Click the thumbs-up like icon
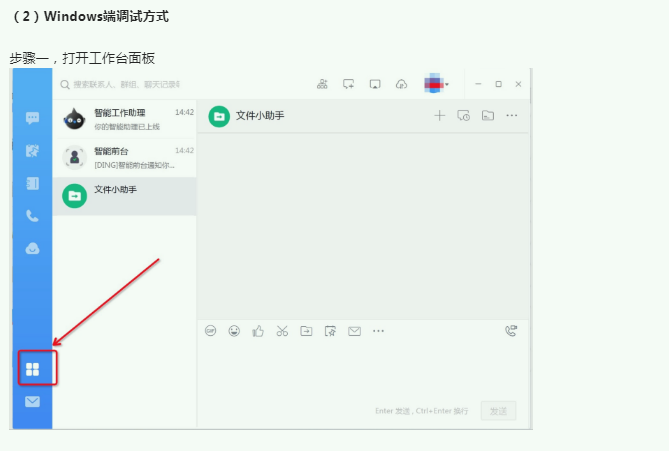 coord(258,331)
